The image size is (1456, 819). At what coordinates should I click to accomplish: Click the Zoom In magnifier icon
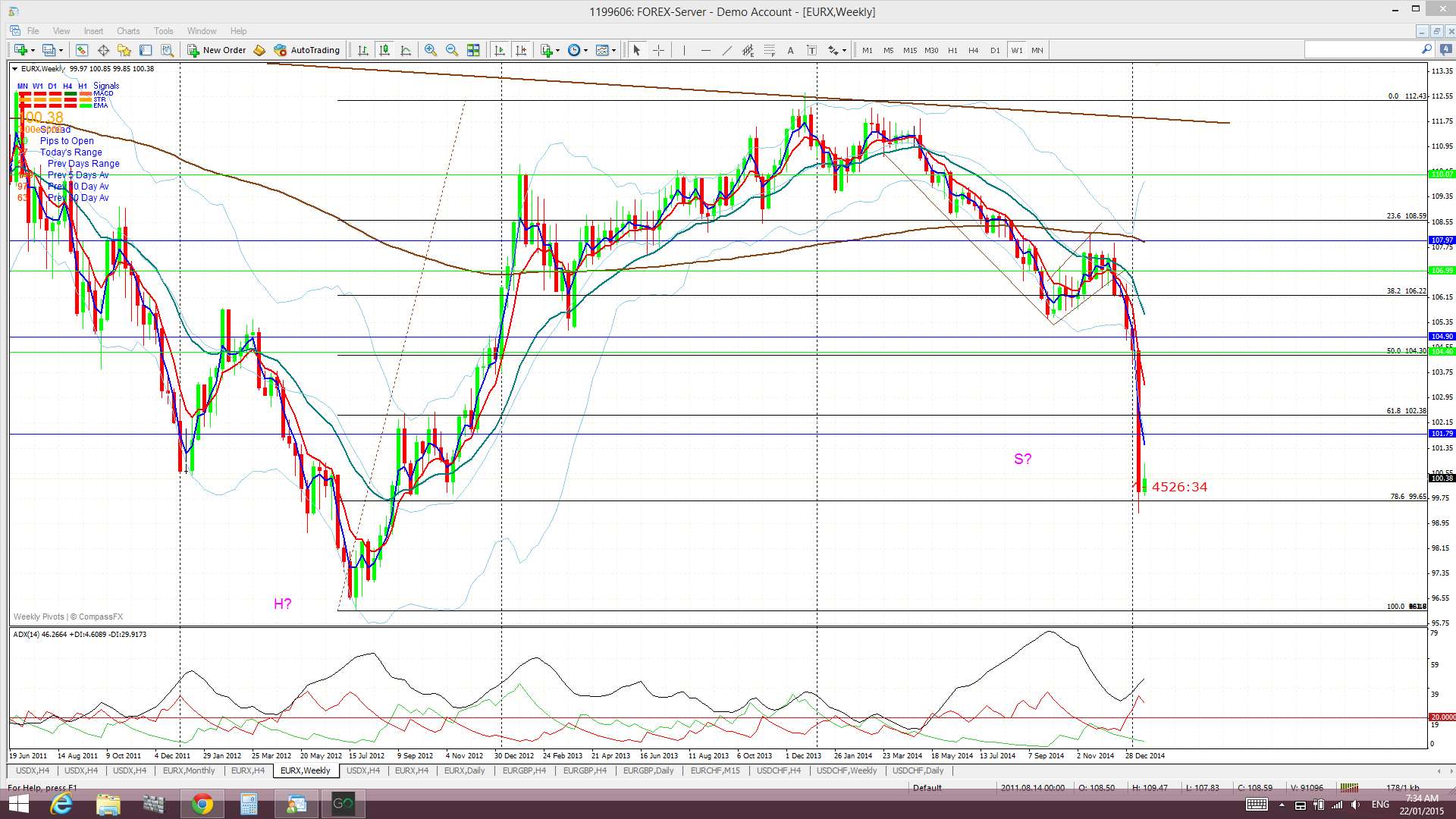[430, 50]
